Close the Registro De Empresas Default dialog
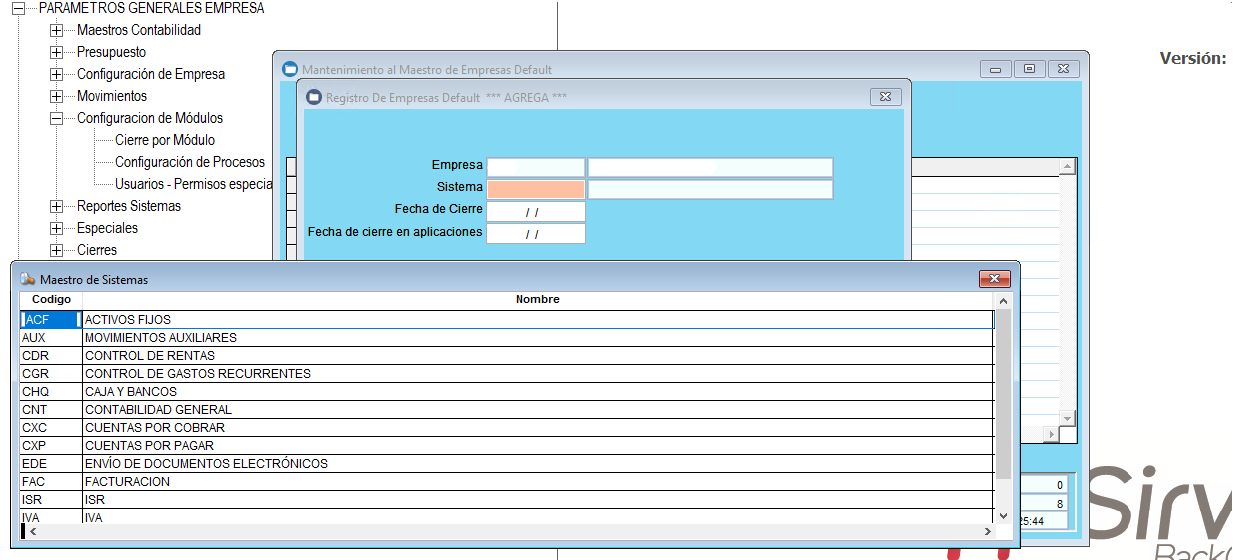The height and width of the screenshot is (560, 1236). (885, 97)
